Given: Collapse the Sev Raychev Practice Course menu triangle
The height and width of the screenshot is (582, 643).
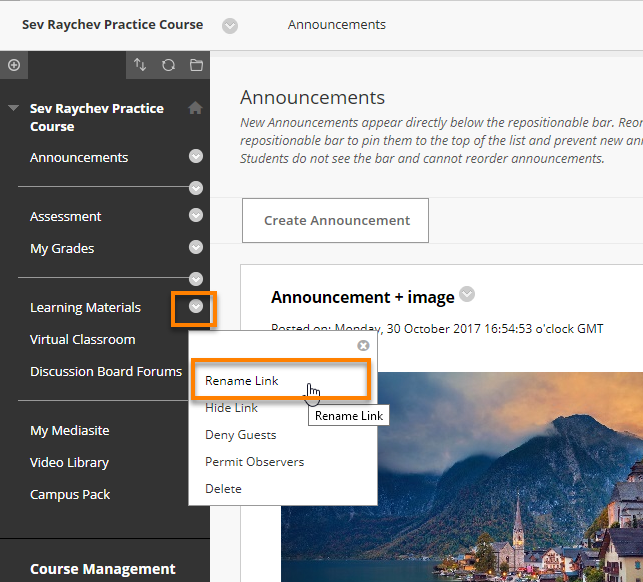Looking at the screenshot, I should (x=13, y=108).
